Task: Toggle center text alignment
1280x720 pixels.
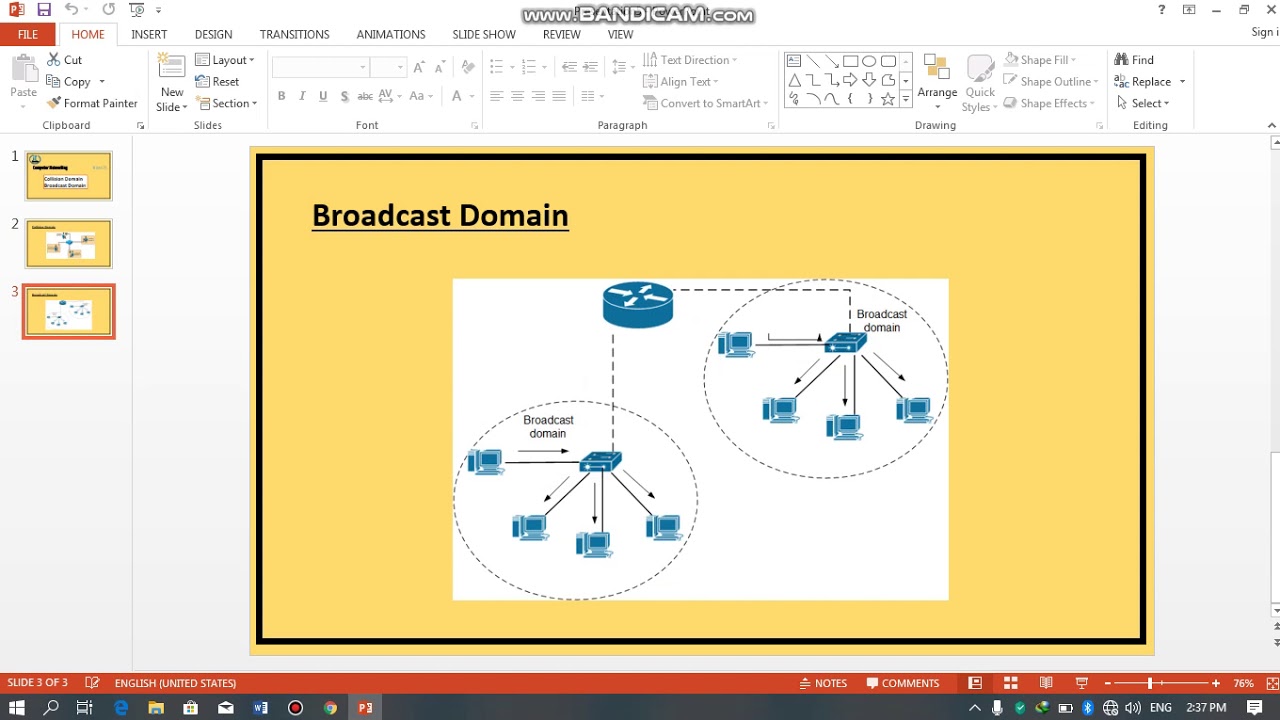Action: [x=517, y=96]
